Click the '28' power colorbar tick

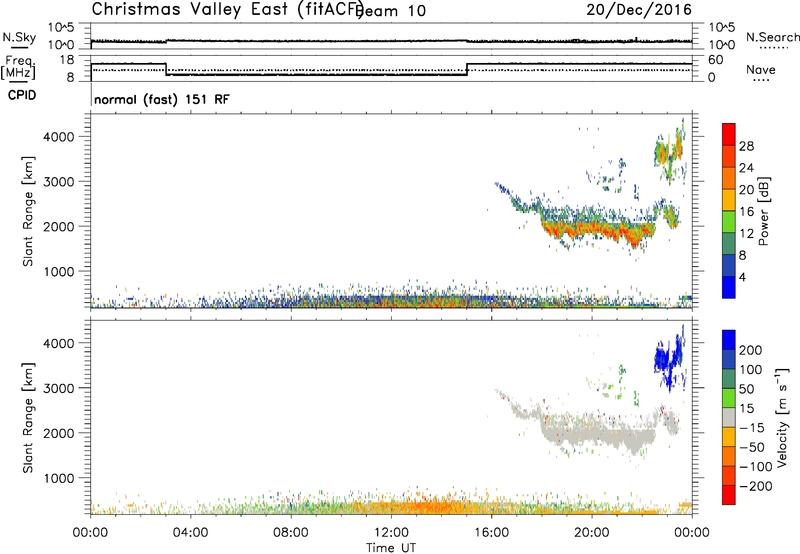pos(746,146)
